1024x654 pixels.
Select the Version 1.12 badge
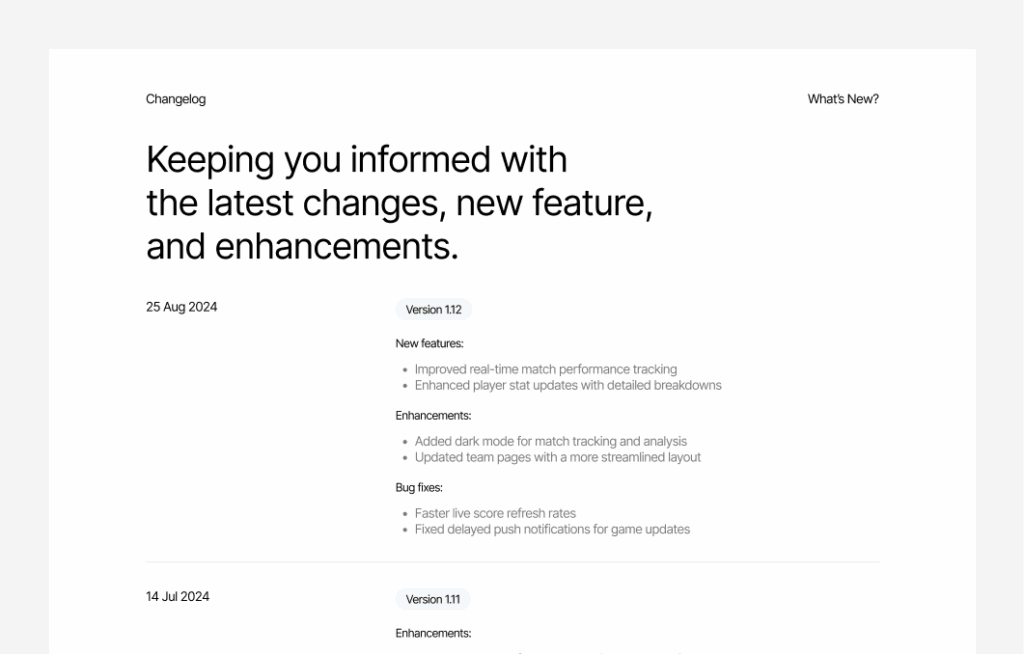(x=433, y=309)
